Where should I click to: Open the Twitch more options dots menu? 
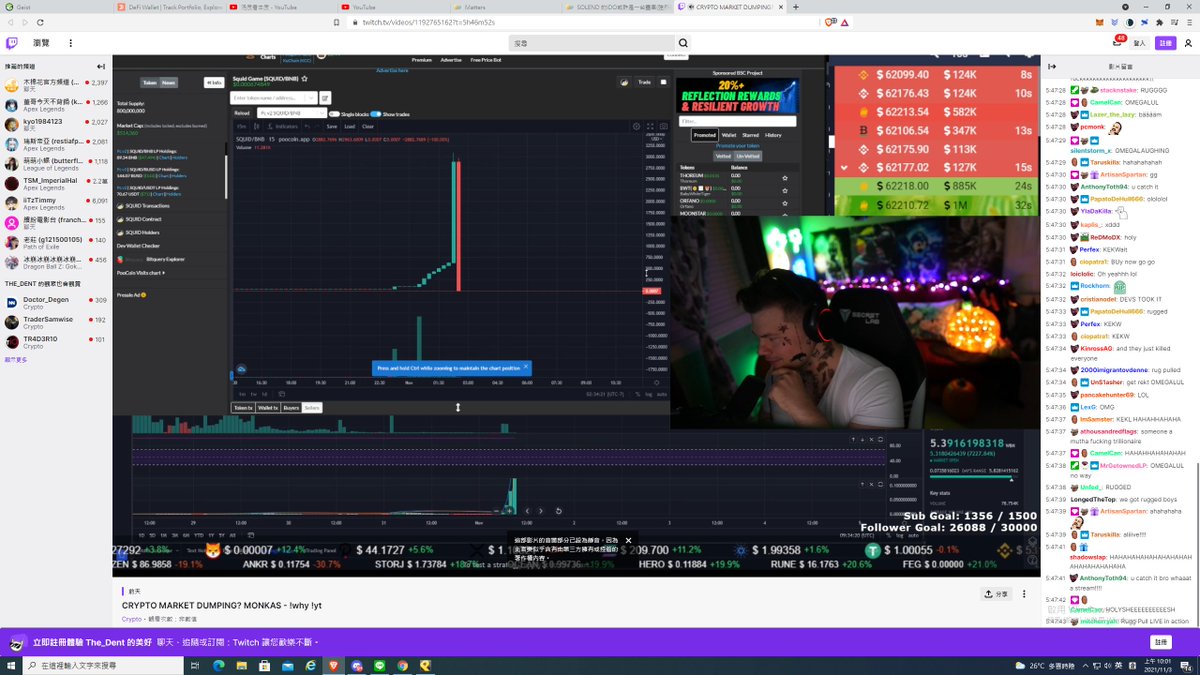coord(70,43)
